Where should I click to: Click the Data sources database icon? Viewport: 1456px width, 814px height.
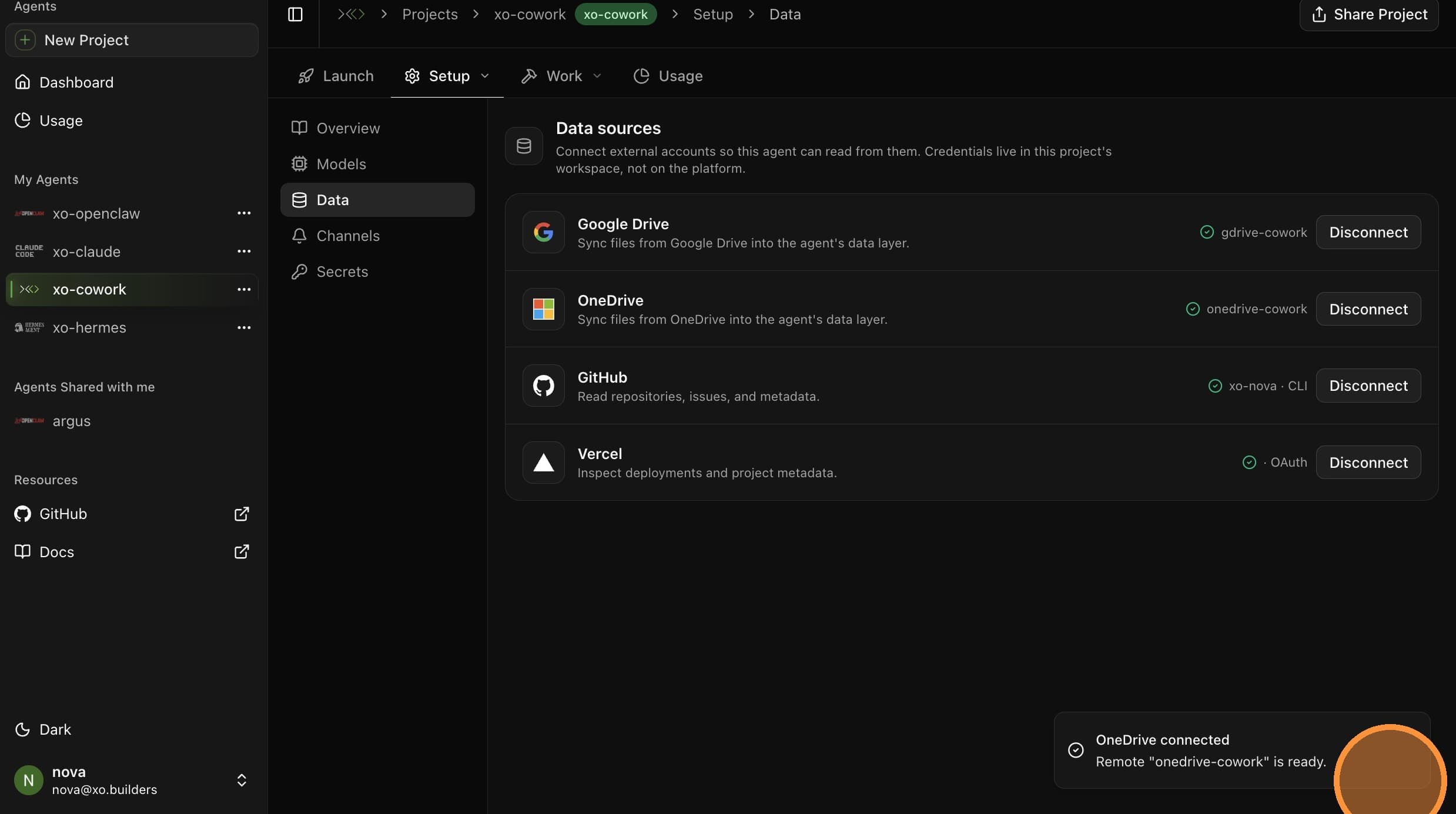coord(524,146)
